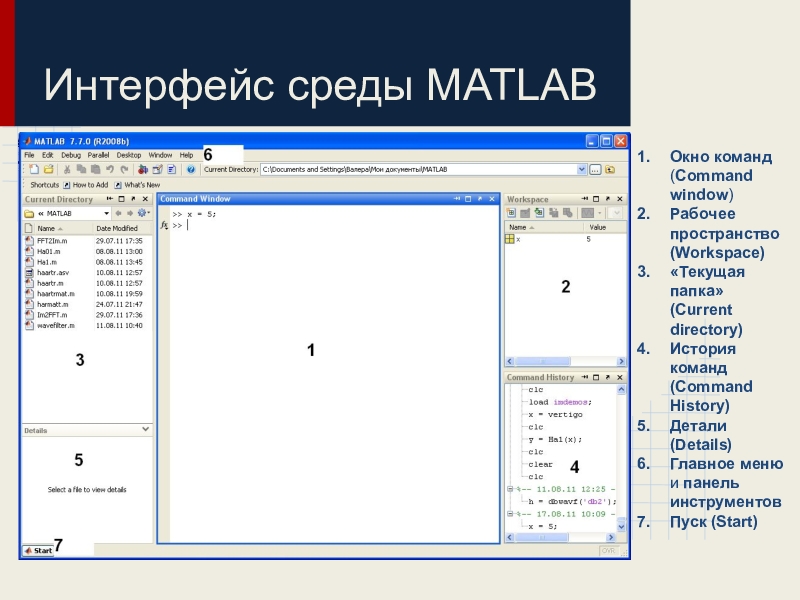Sort by the Date Modified column

tap(122, 228)
